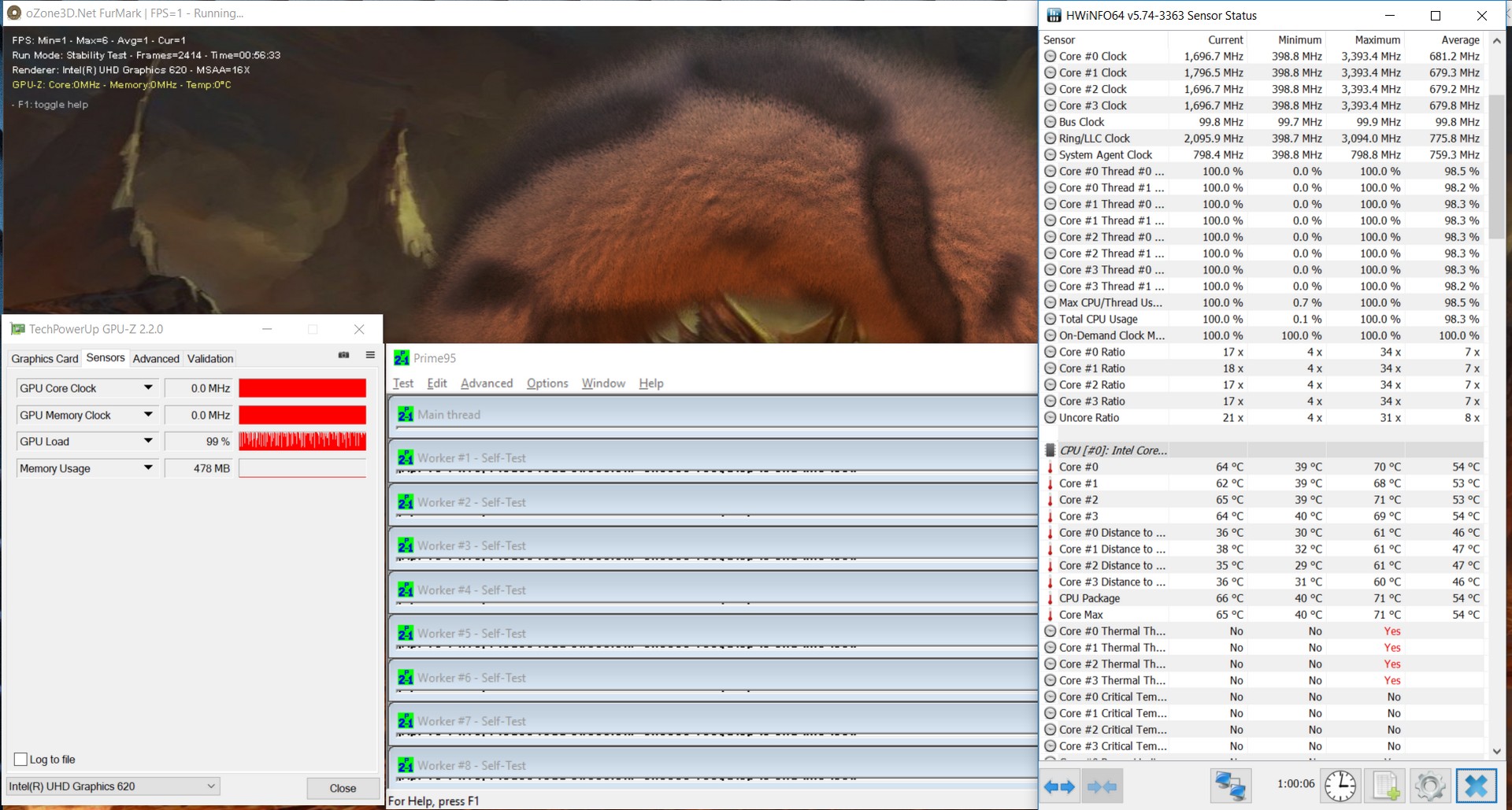Click the Worker #3 Self-Test window icon
The image size is (1512, 810).
406,546
